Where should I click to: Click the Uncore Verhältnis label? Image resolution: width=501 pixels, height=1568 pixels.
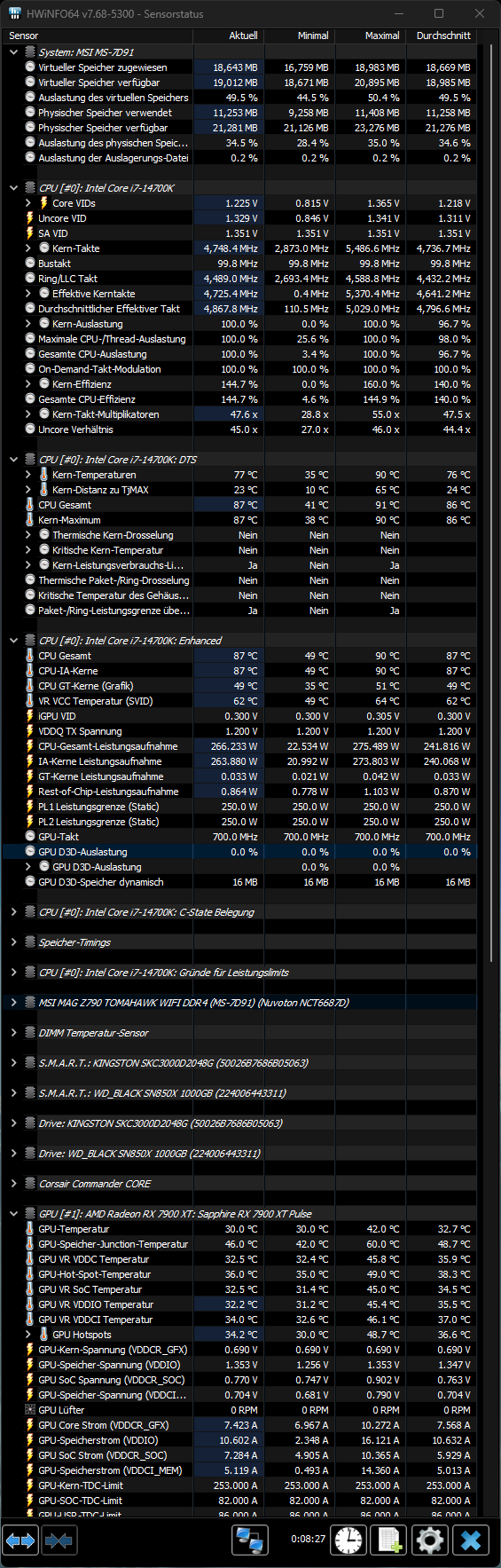(75, 429)
